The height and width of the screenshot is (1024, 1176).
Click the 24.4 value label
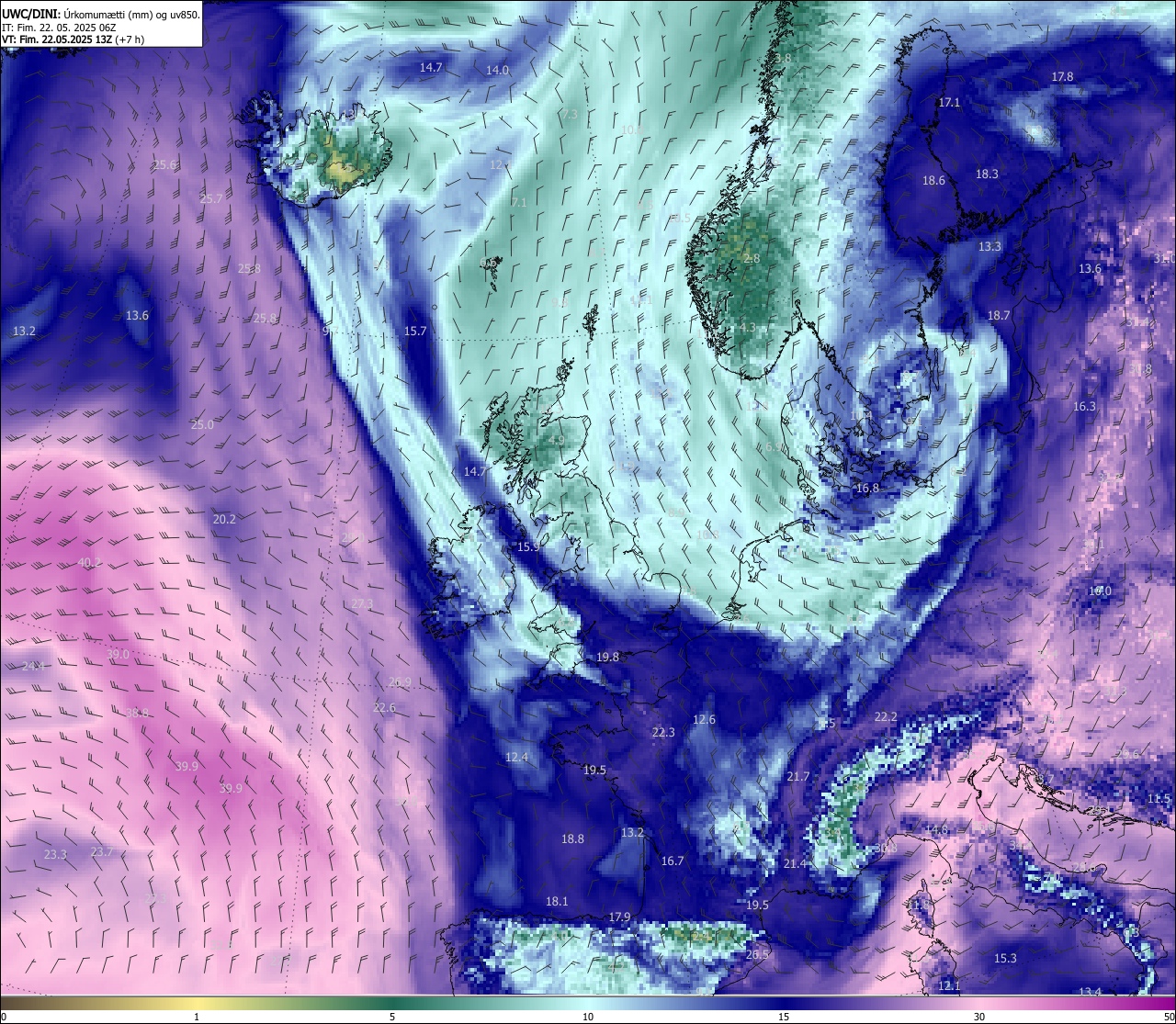[33, 665]
